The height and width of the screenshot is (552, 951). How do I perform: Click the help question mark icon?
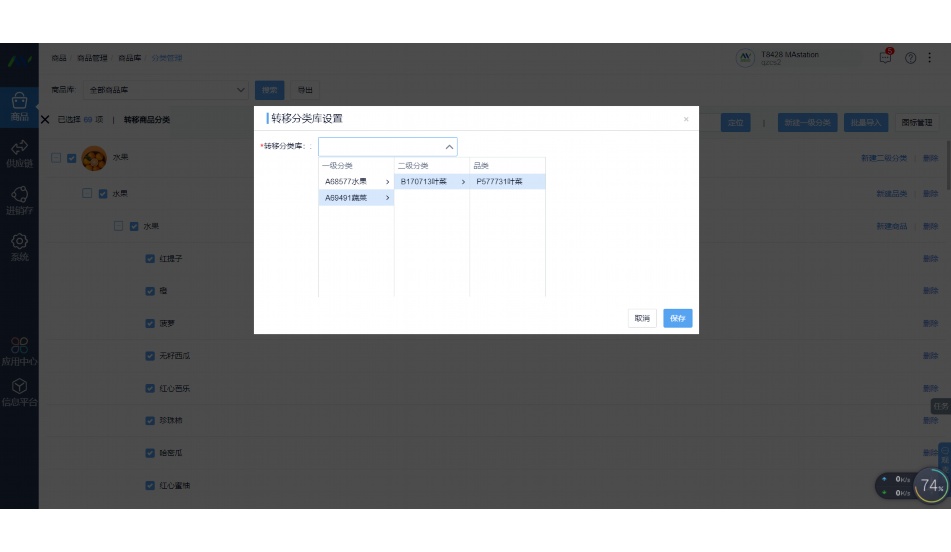tap(910, 58)
